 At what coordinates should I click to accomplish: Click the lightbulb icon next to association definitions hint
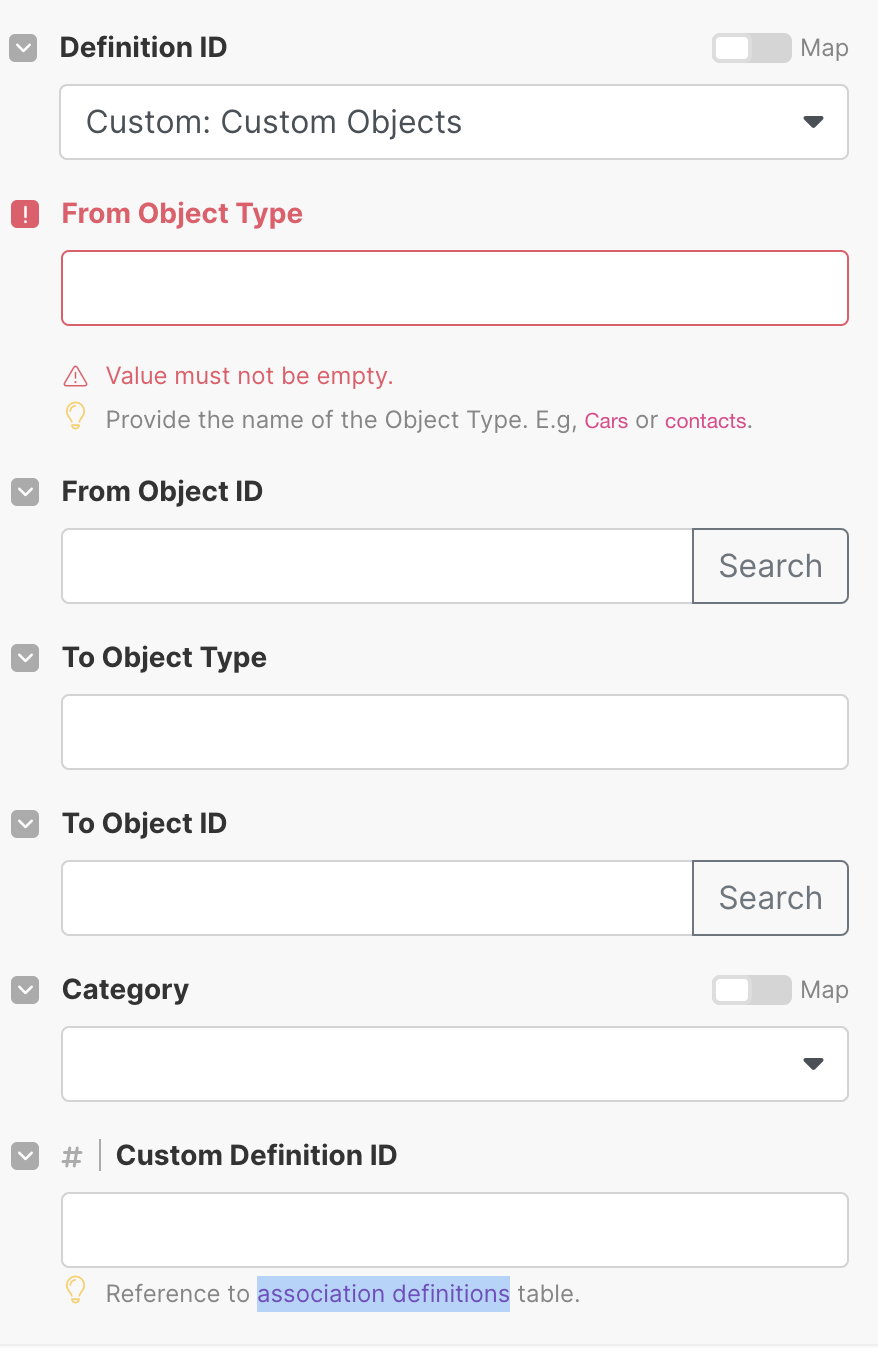[x=76, y=1292]
